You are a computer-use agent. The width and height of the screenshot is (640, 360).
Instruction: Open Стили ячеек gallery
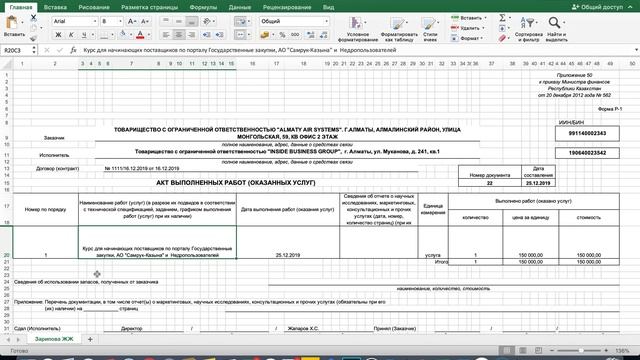tap(430, 29)
